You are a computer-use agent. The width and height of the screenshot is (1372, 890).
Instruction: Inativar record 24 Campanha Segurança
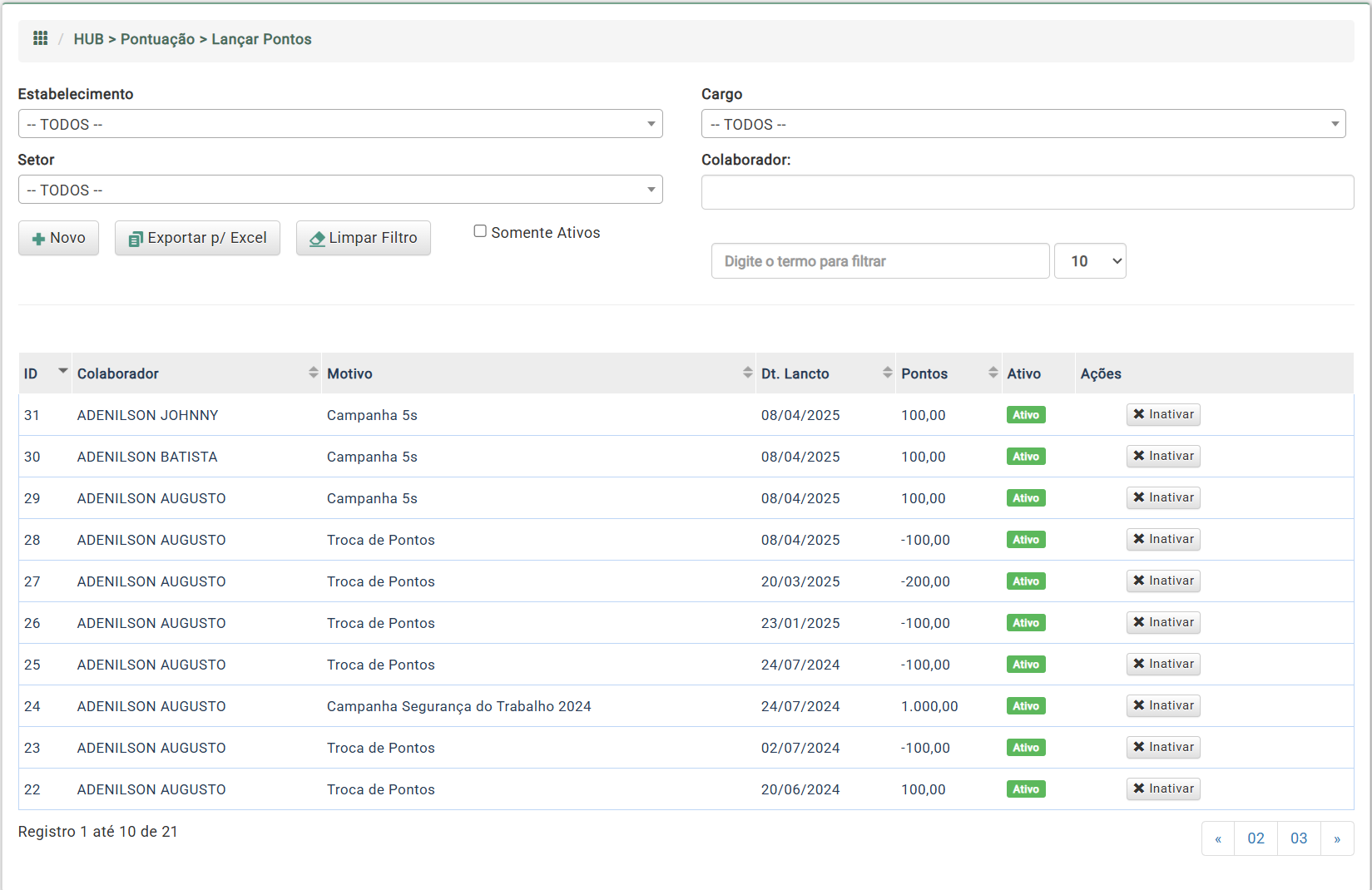[1163, 705]
